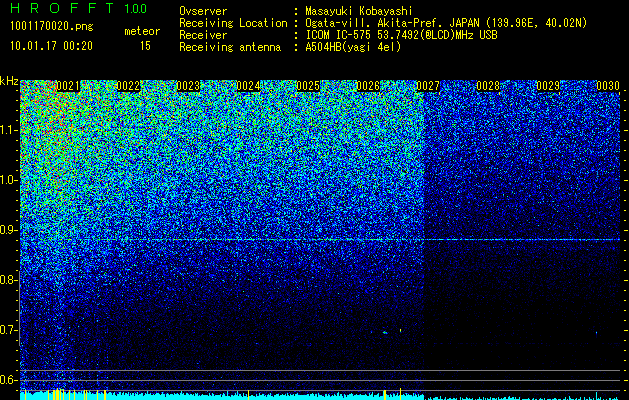Click the A504HB(yagi 4el) antenna value
The image size is (629, 400).
pos(353,47)
